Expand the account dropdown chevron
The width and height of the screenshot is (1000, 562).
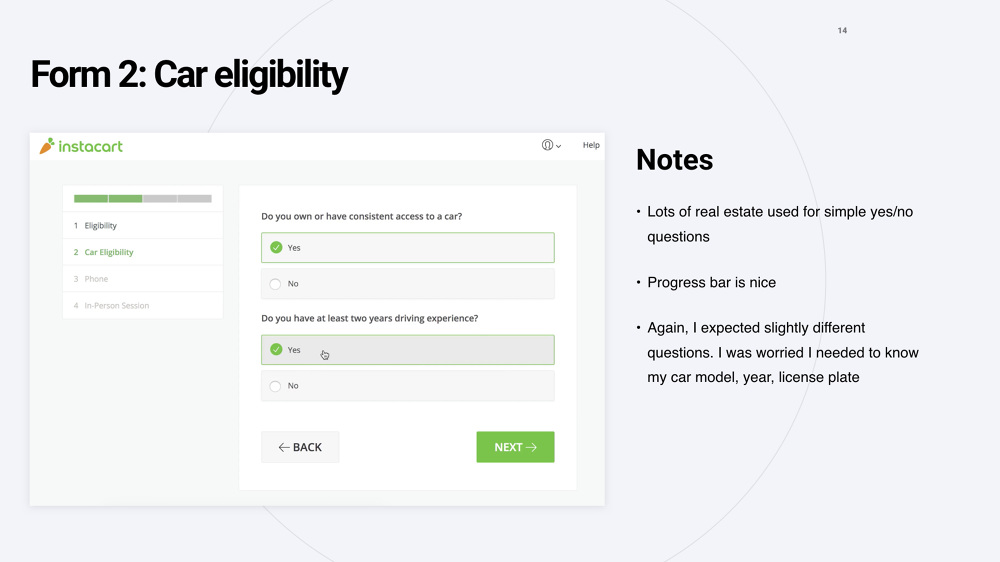pos(559,146)
